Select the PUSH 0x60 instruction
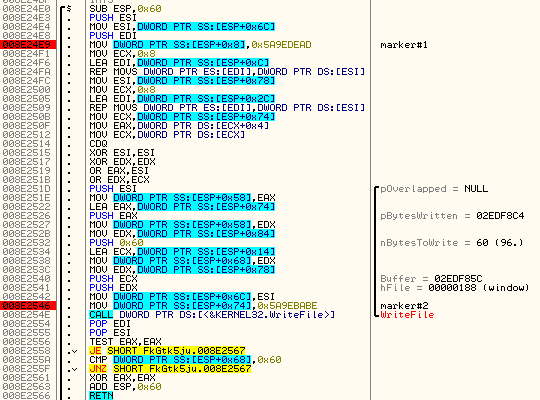 [116, 243]
